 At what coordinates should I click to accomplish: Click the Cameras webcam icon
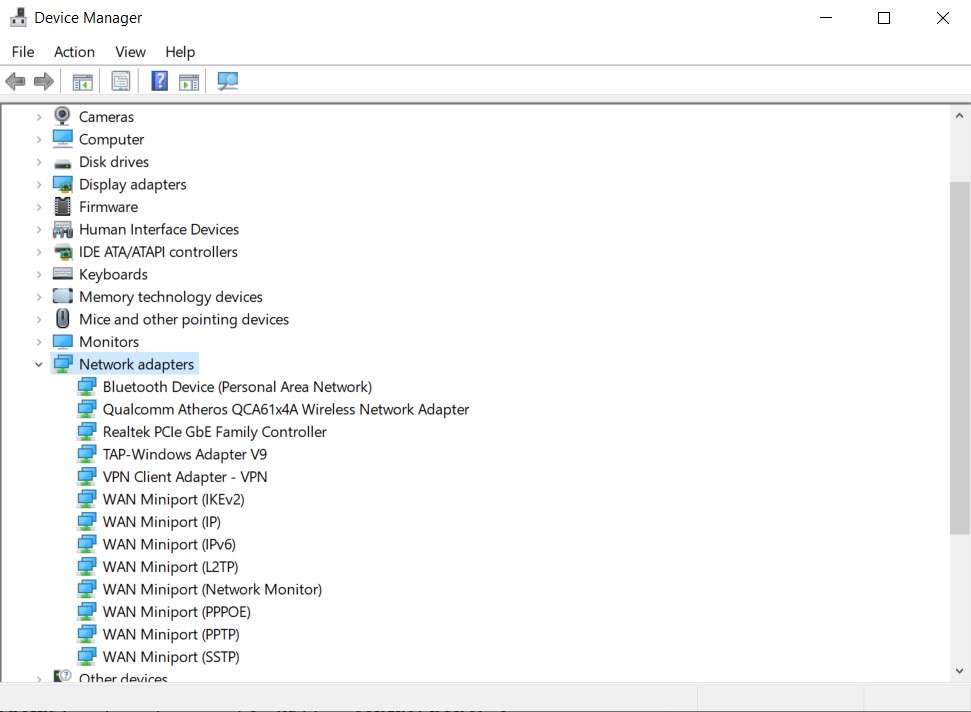coord(62,116)
